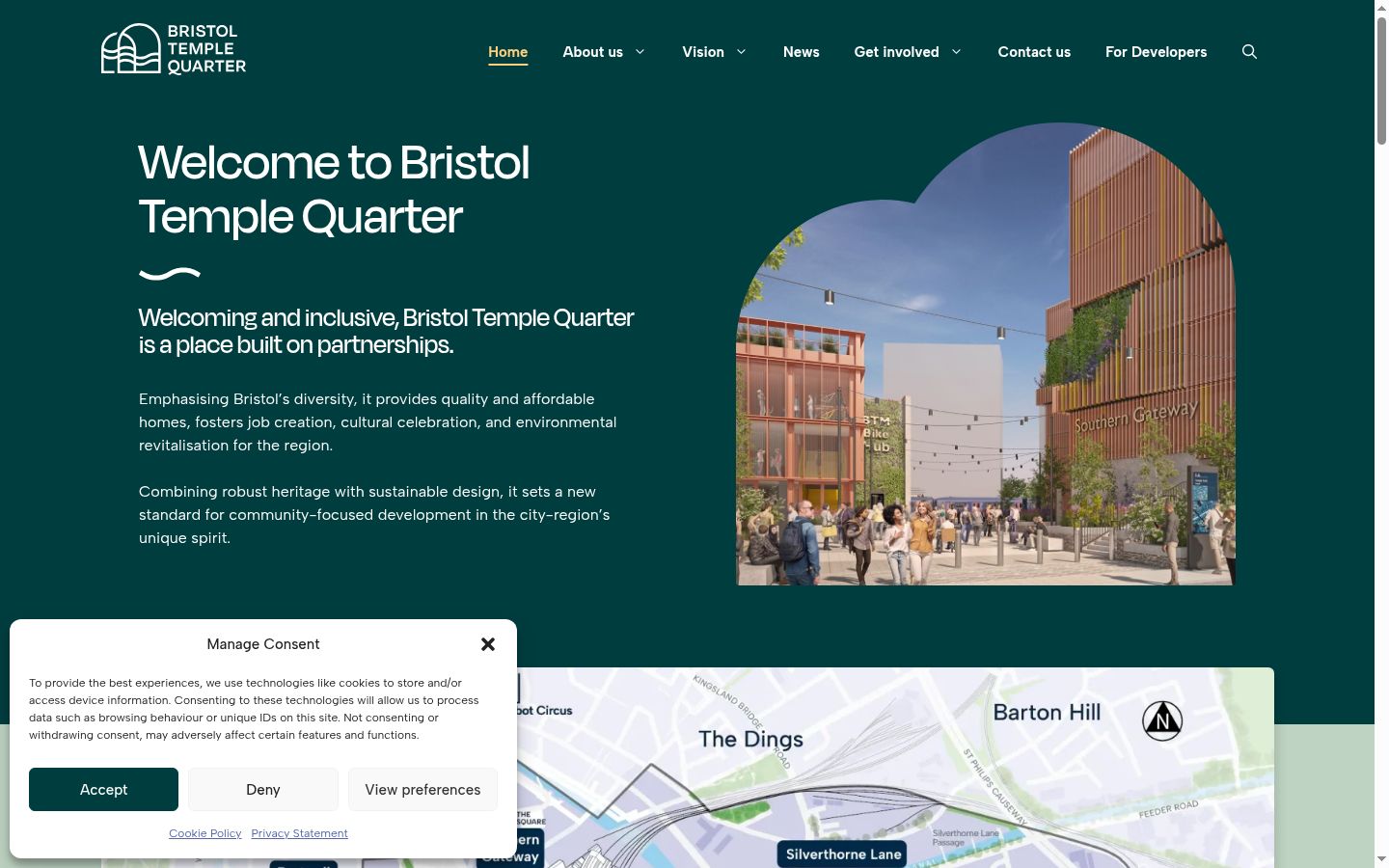This screenshot has height=868, width=1389.
Task: Navigate to the News page
Action: point(801,52)
